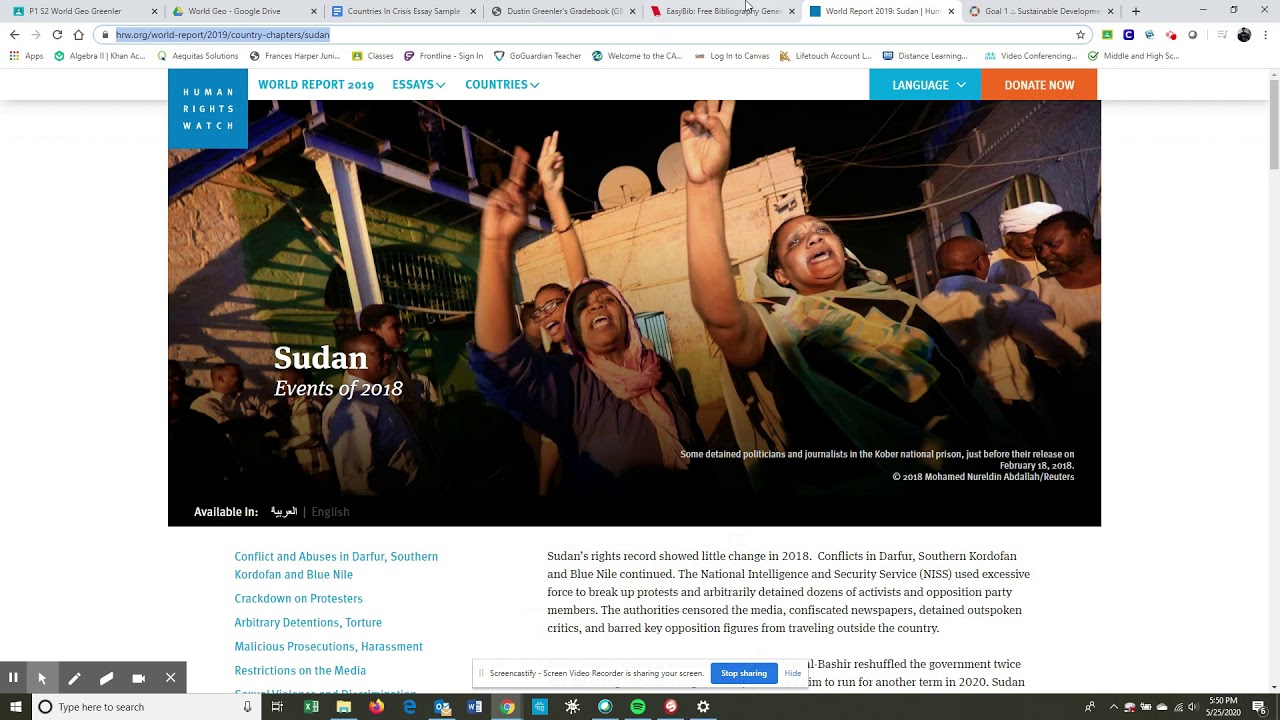Click the green Google Classroom extension icon
Viewport: 1280px width, 720px height.
(1107, 34)
